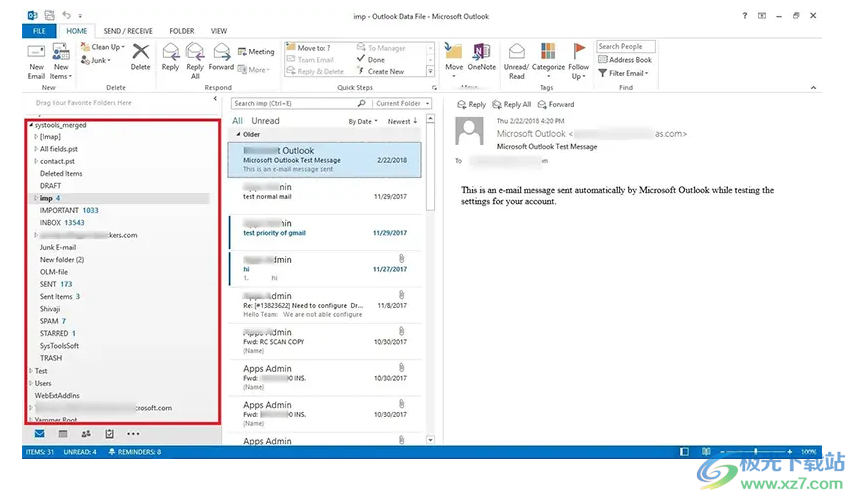Show only Unread messages filter
This screenshot has height=500, width=856.
pos(266,121)
